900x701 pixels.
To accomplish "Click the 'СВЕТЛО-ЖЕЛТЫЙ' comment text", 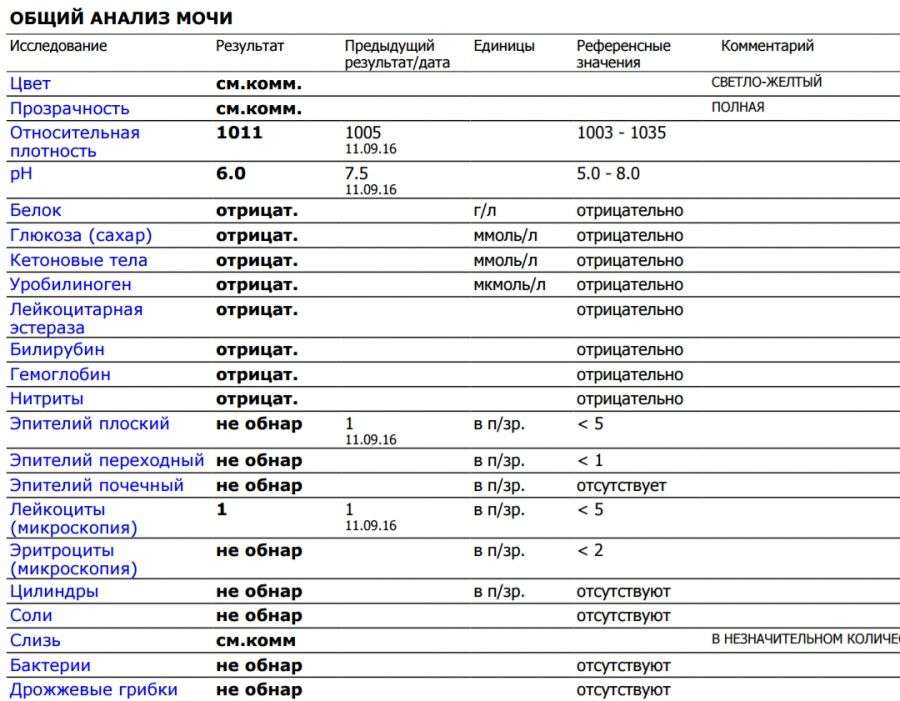I will [x=766, y=83].
